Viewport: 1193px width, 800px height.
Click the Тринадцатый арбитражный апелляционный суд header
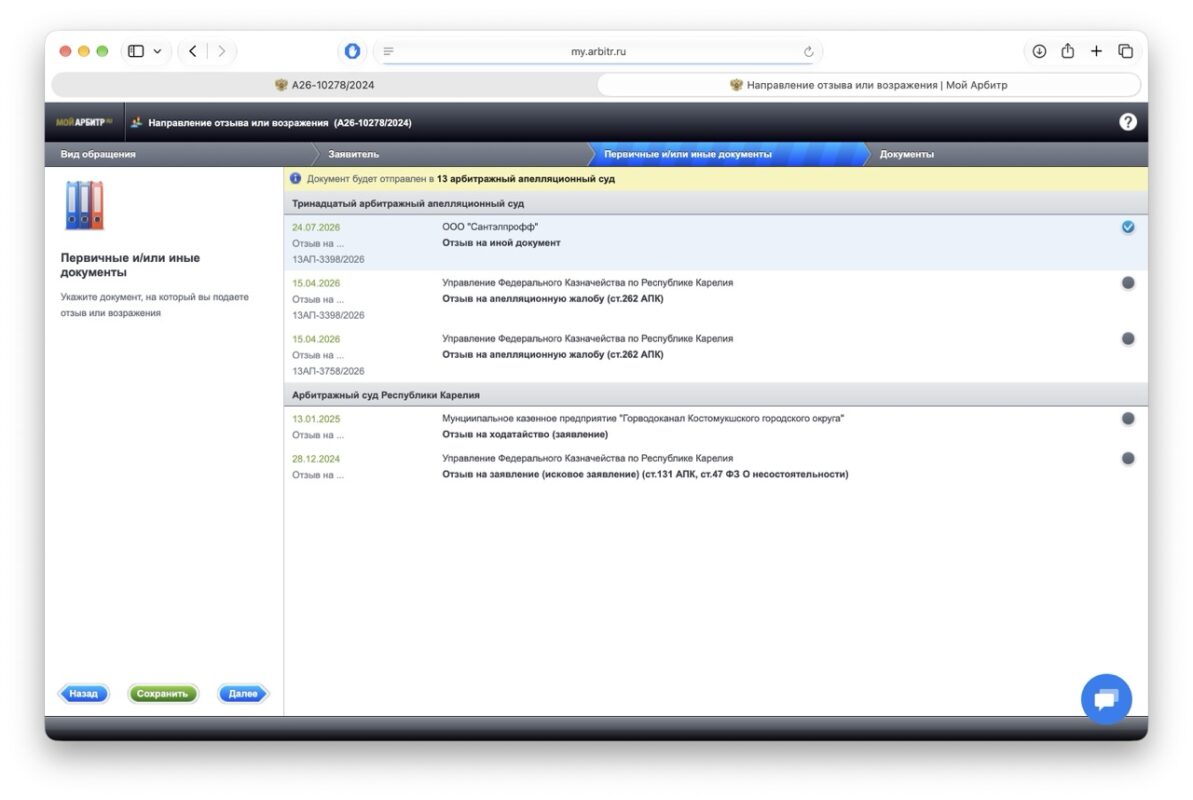pos(408,203)
